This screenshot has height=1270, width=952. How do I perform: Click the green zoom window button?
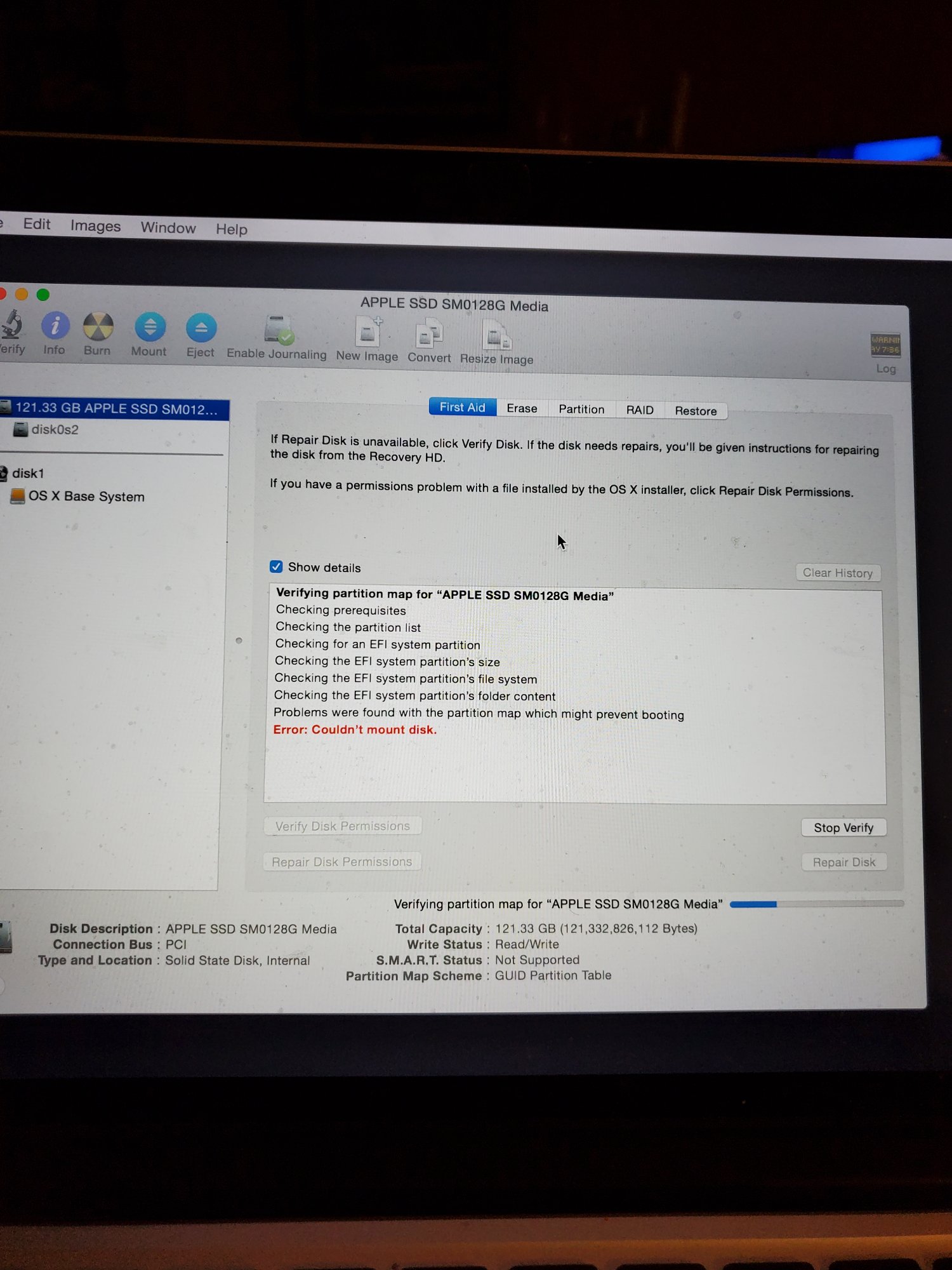pyautogui.click(x=43, y=295)
